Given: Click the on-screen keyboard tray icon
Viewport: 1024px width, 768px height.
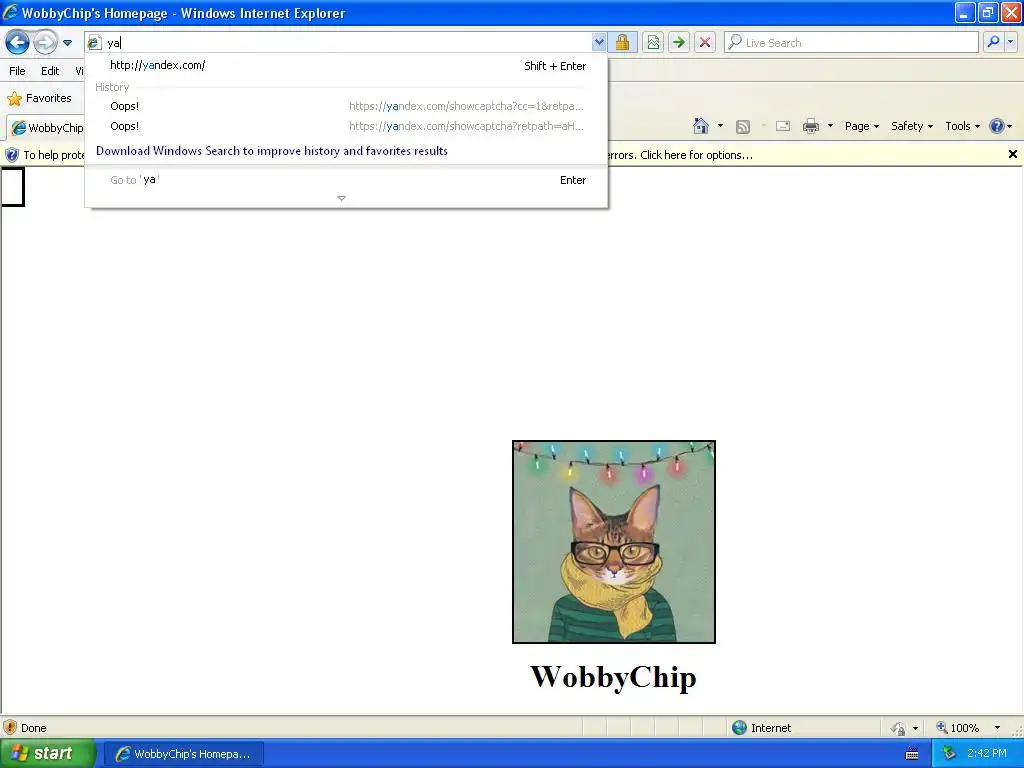Looking at the screenshot, I should pos(912,754).
